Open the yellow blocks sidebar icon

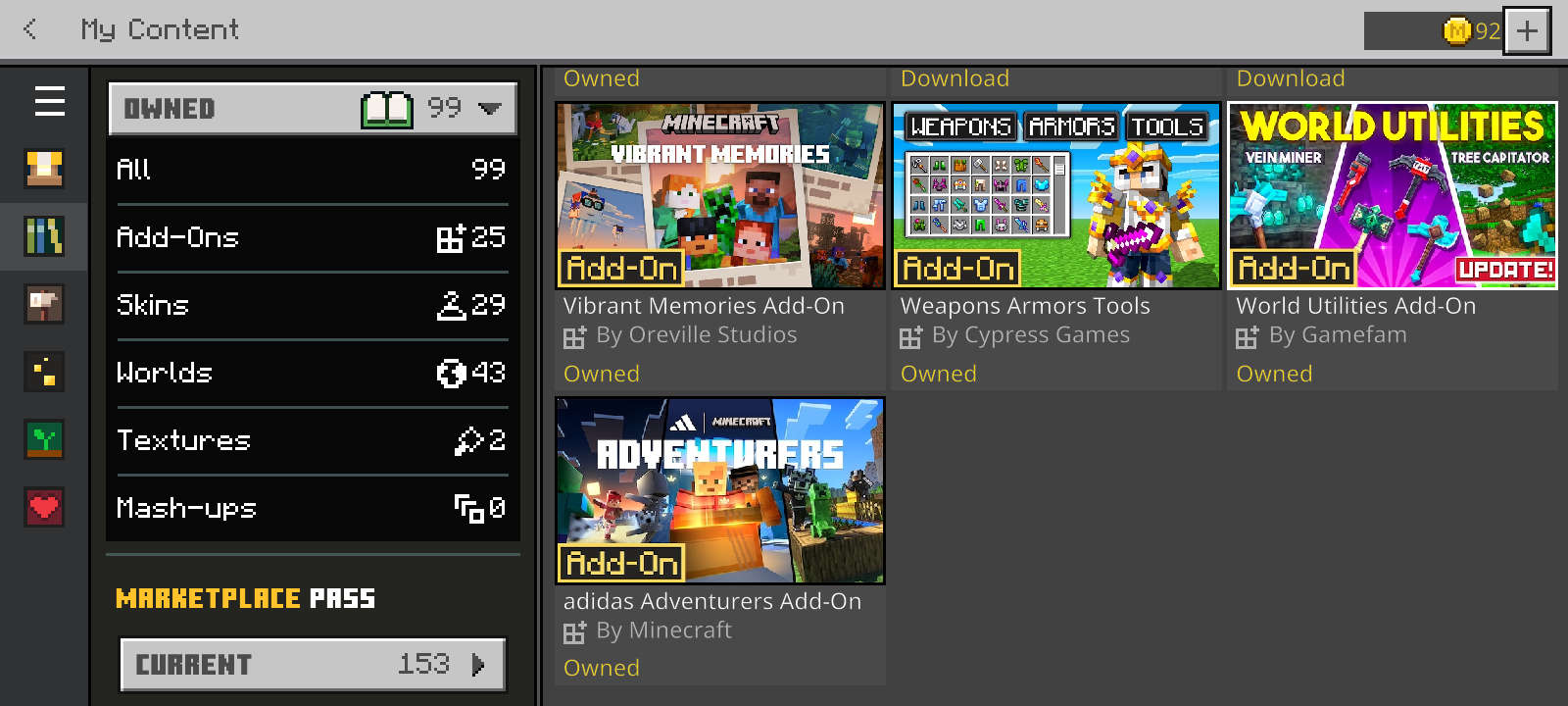(44, 372)
